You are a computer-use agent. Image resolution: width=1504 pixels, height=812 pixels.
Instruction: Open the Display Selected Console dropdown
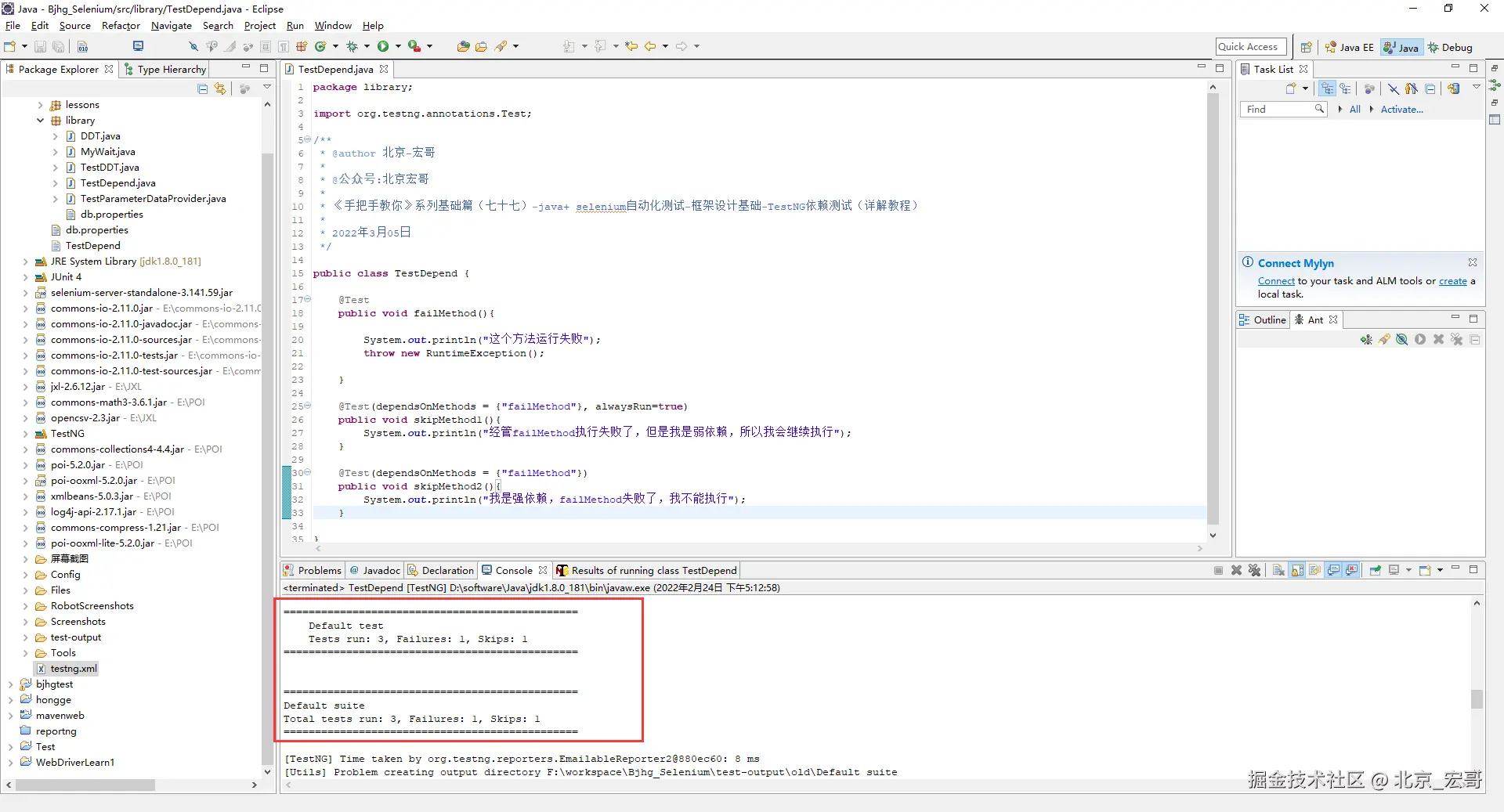pos(1408,570)
